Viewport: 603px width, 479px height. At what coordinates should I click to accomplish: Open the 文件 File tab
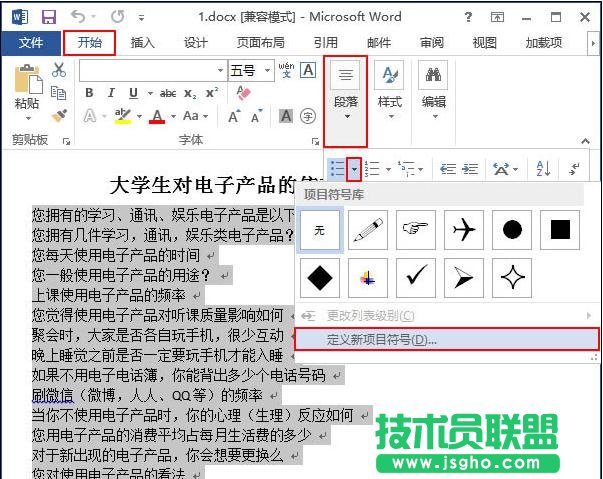tap(31, 42)
